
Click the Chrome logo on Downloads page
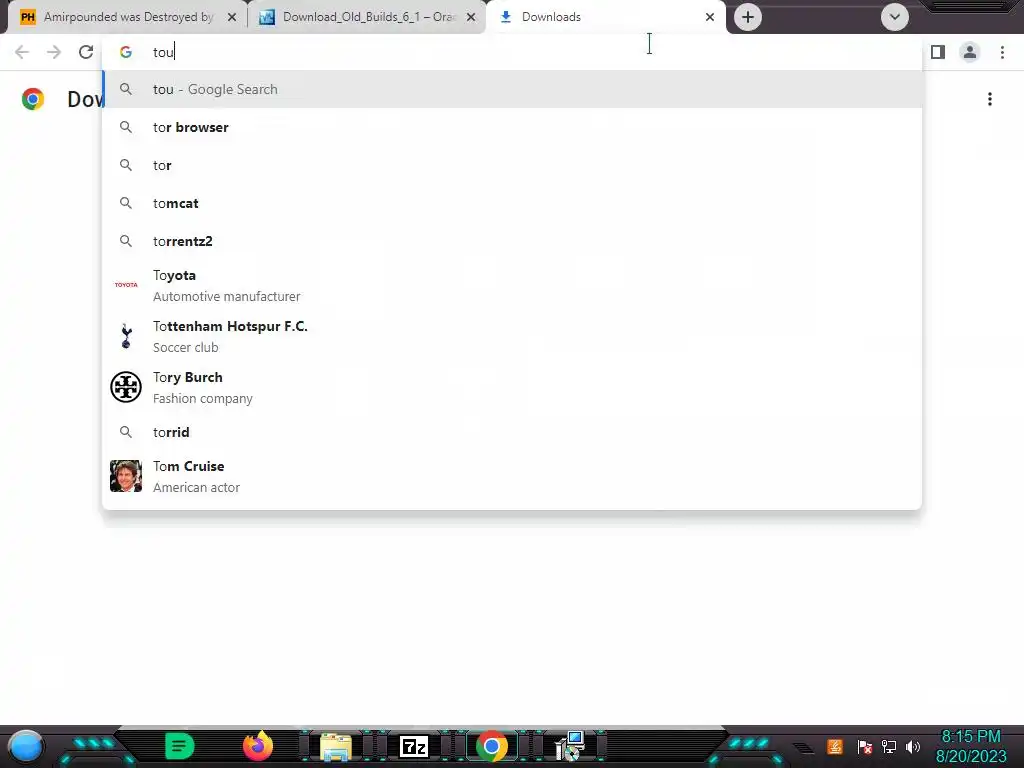[x=33, y=99]
